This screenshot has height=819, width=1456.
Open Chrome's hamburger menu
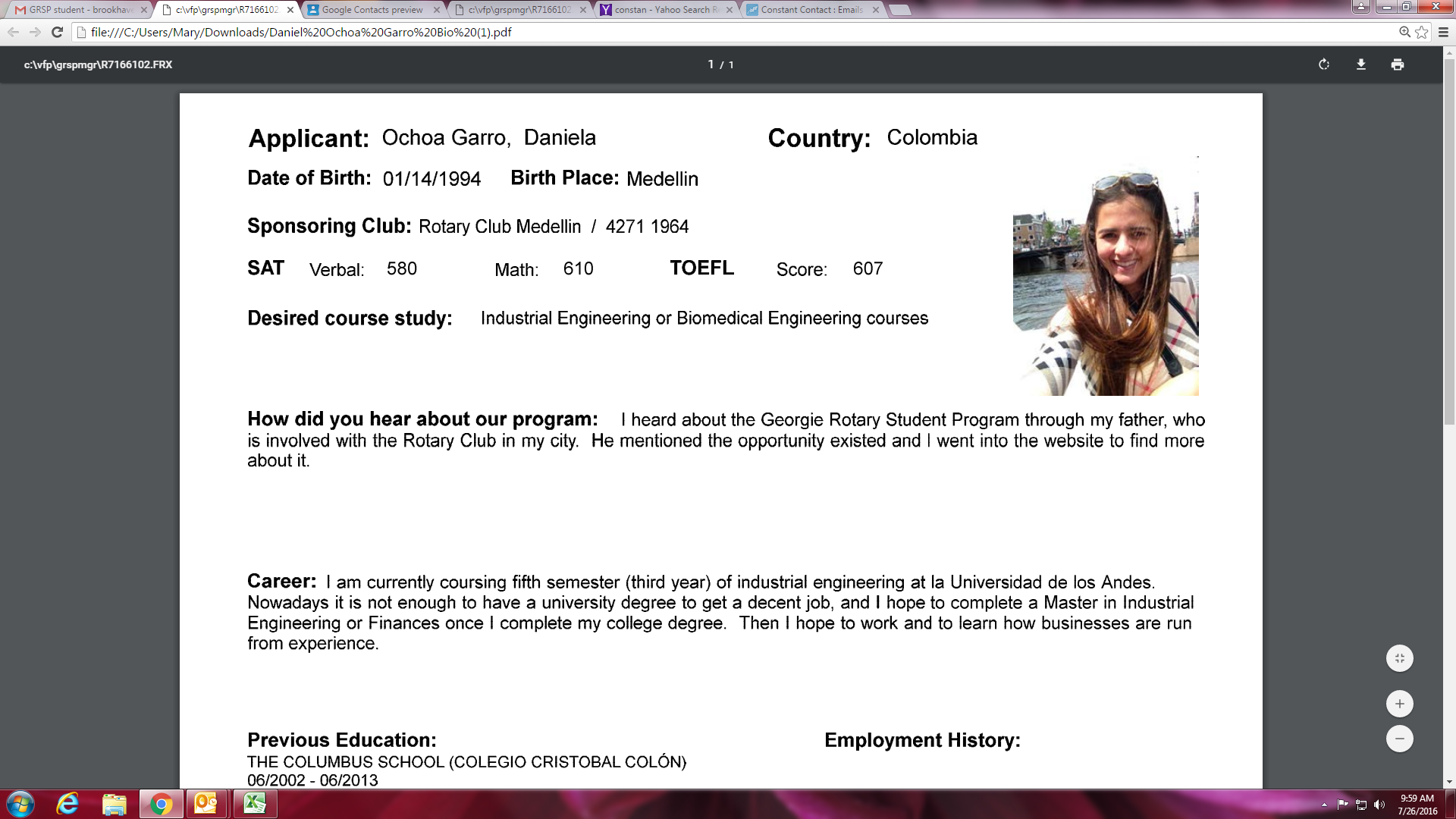tap(1444, 32)
